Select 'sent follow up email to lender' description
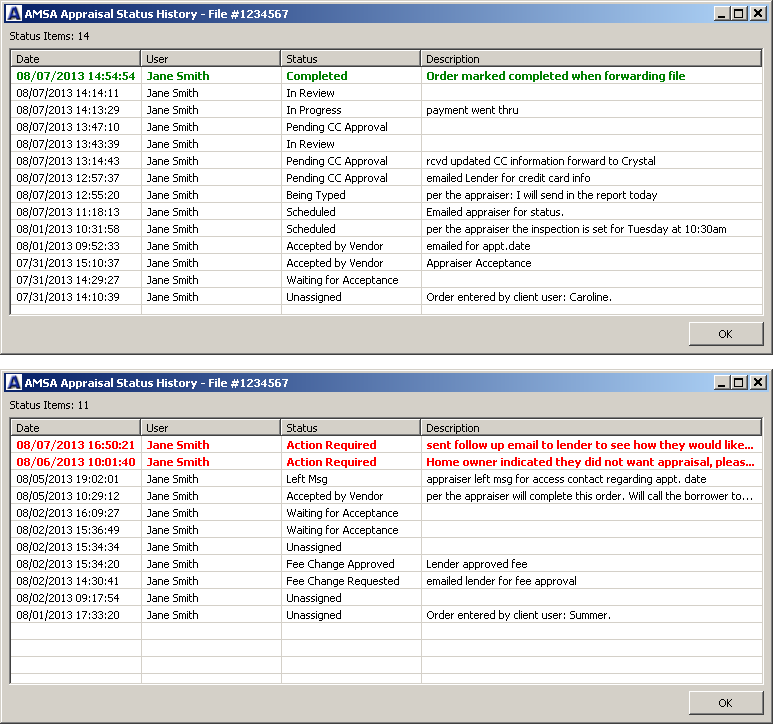The image size is (773, 724). [x=590, y=445]
